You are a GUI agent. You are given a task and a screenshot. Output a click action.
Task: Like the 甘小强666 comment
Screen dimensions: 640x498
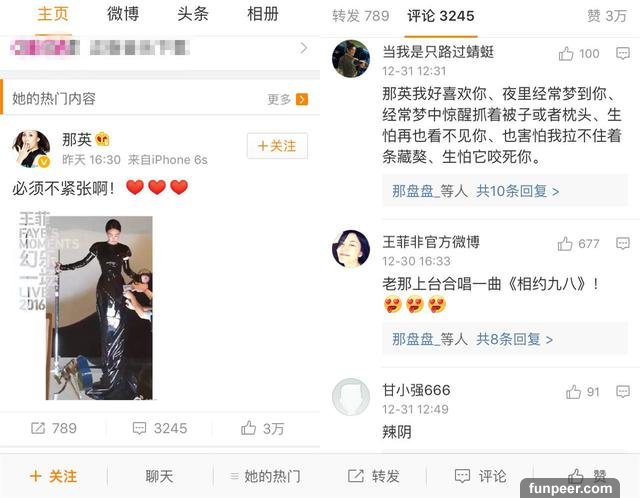point(573,392)
